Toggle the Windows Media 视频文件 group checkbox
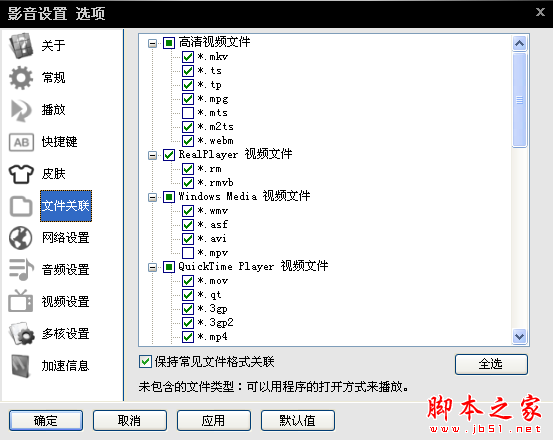This screenshot has height=440, width=553. tap(169, 197)
